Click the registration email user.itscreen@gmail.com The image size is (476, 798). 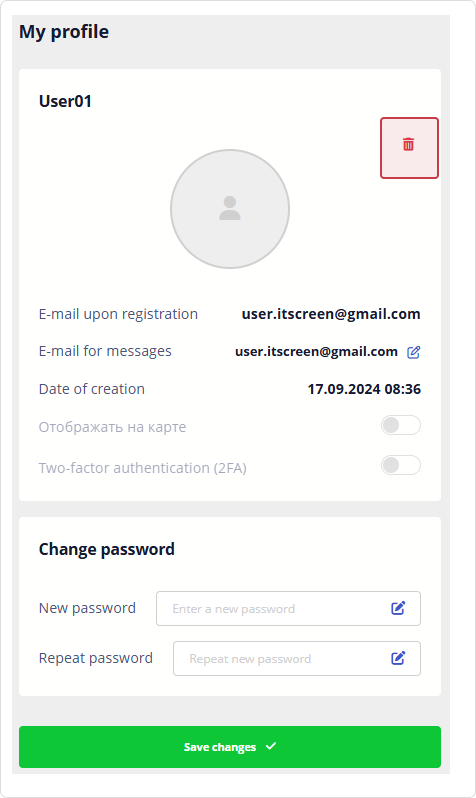[x=331, y=314]
